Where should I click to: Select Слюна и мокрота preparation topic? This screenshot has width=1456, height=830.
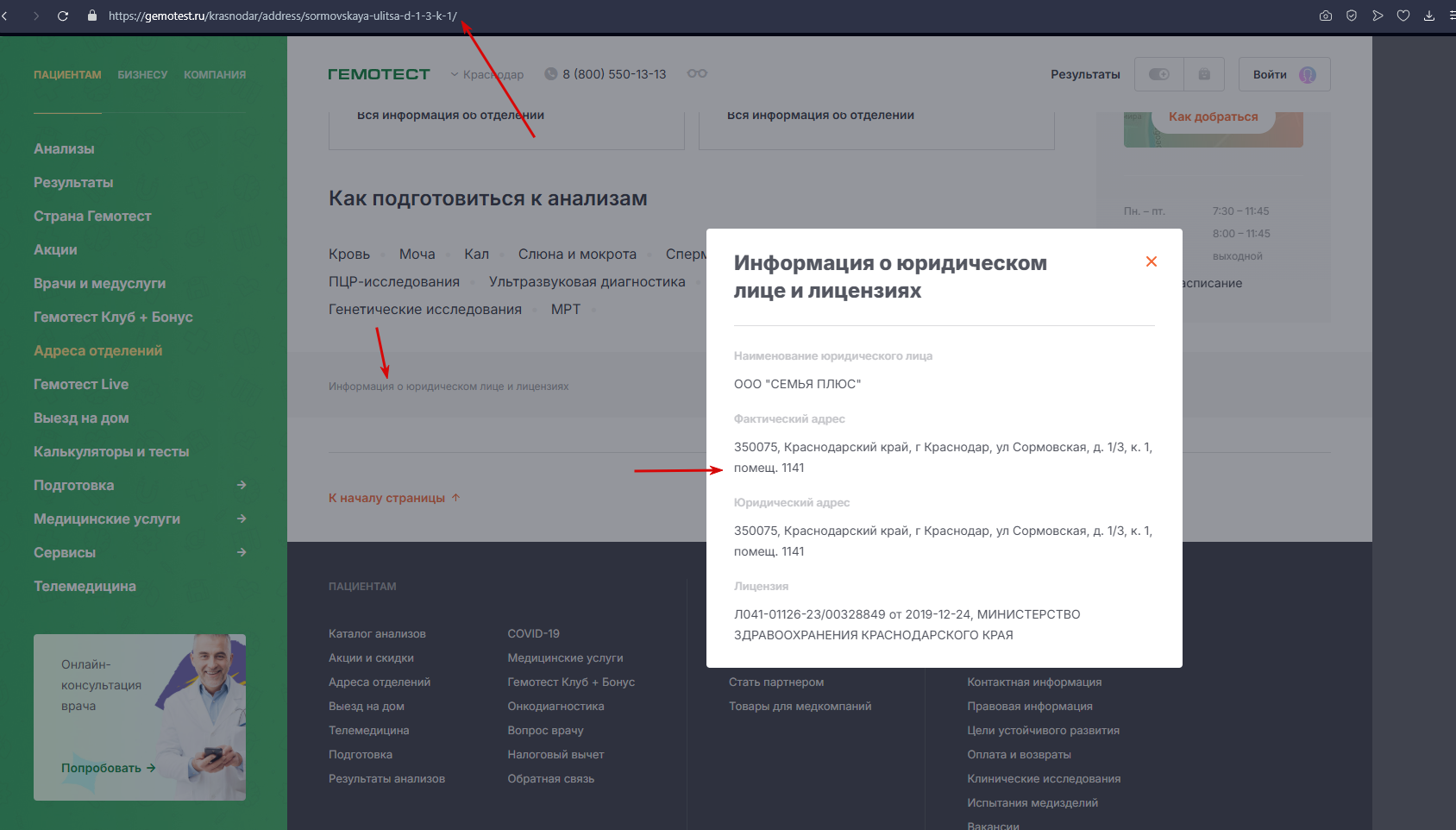(577, 254)
